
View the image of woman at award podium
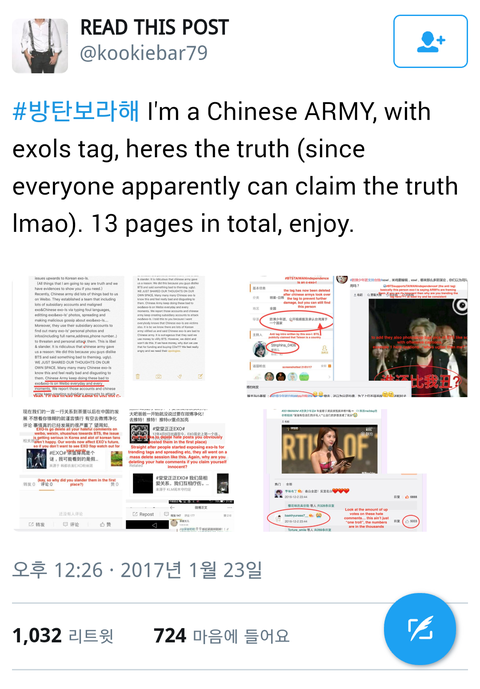coord(345,470)
